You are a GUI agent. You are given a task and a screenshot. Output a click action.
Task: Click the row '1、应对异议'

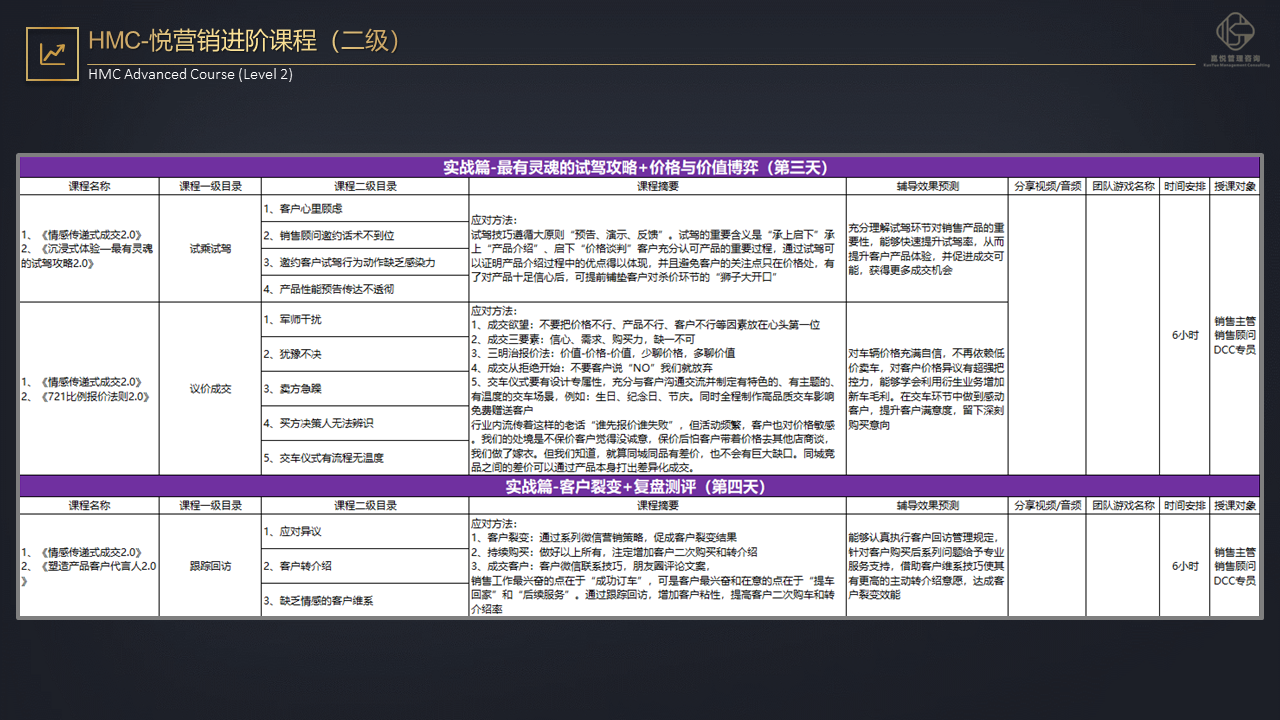(x=364, y=531)
